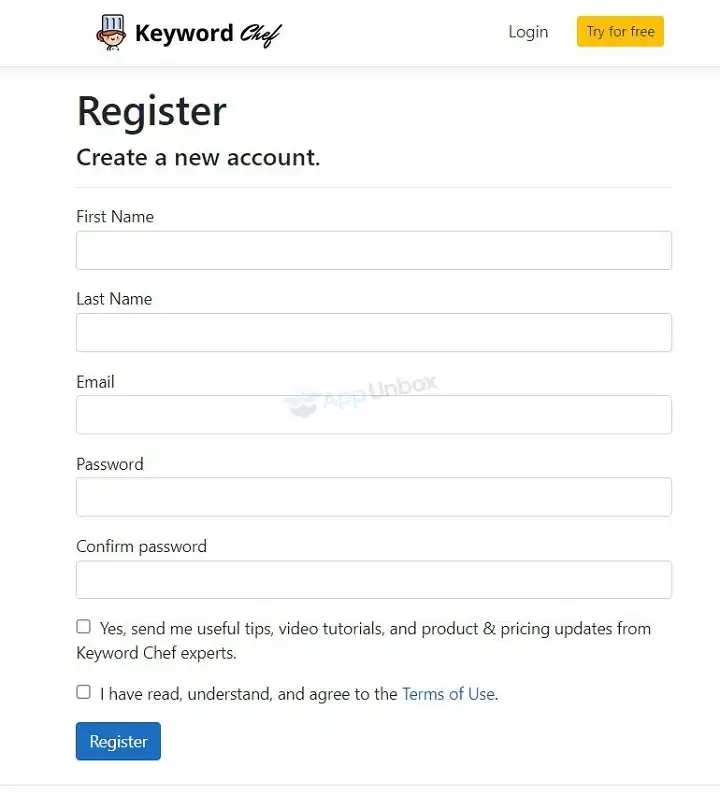Image resolution: width=720 pixels, height=795 pixels.
Task: Focus the First Name input box
Action: pyautogui.click(x=374, y=250)
